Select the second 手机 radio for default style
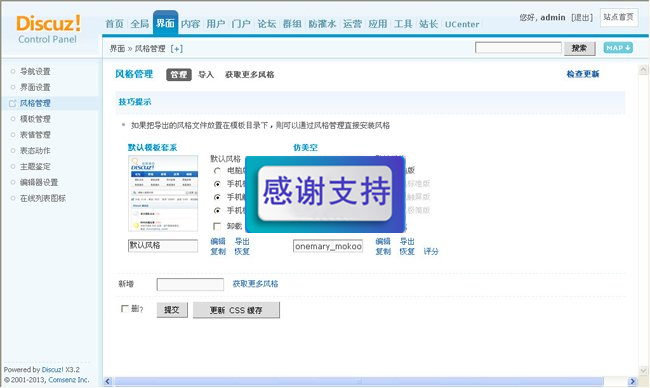 (217, 197)
